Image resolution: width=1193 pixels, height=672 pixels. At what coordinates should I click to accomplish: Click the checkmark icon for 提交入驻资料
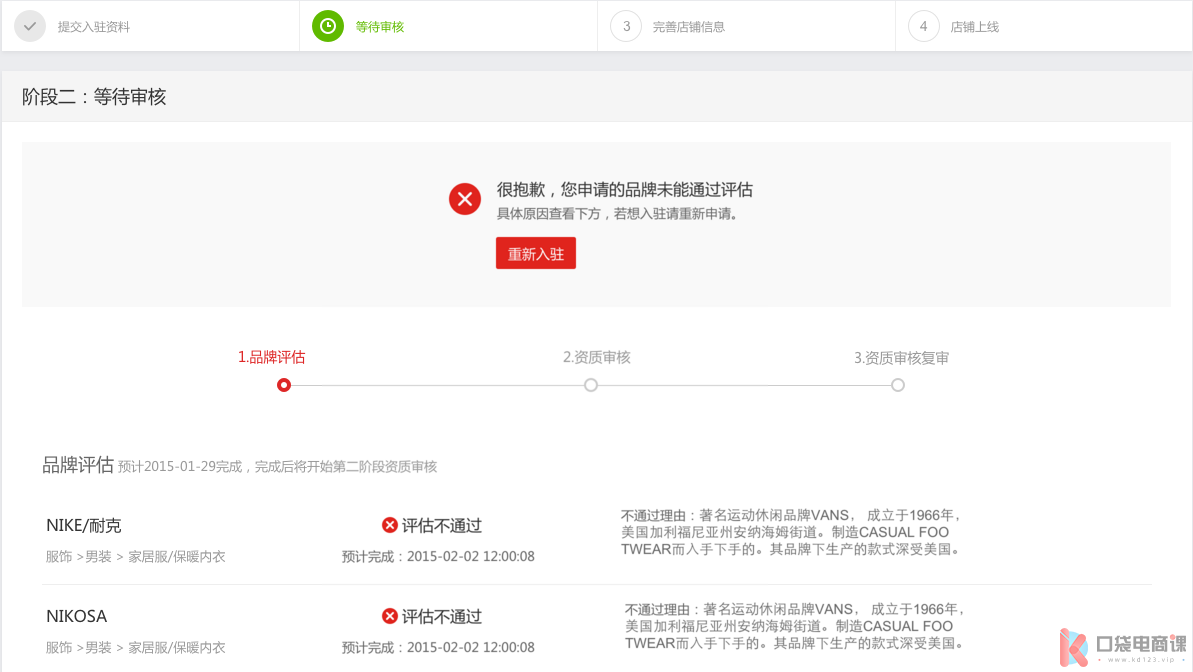31,27
